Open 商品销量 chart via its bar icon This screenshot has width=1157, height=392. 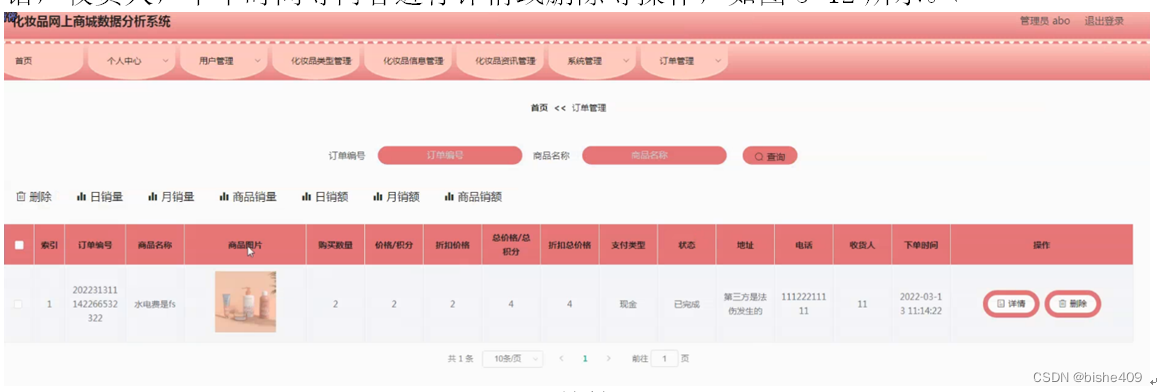[x=224, y=197]
